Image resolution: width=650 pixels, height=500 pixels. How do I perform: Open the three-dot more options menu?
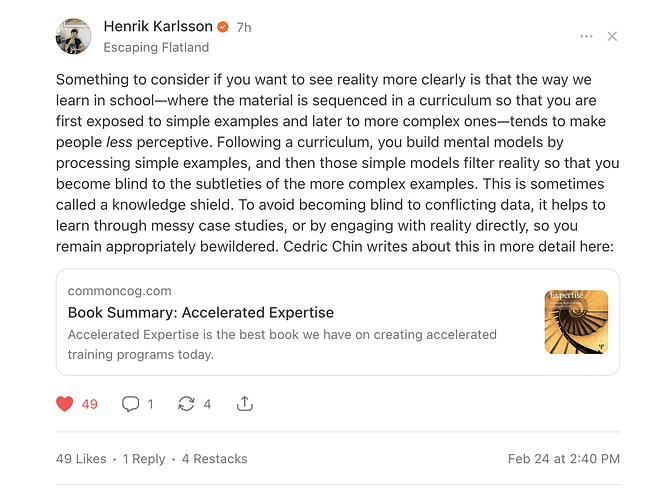(586, 37)
